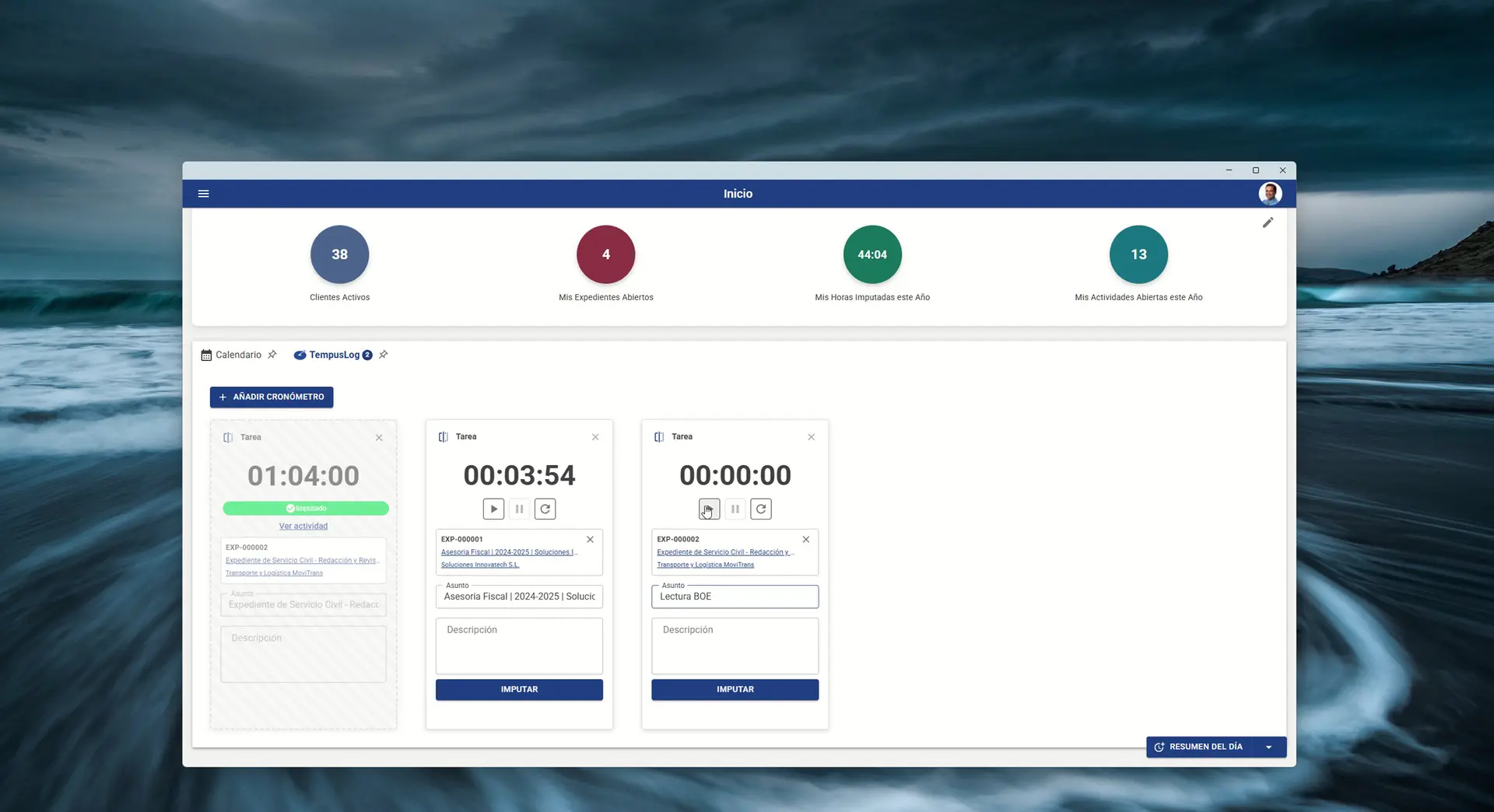
Task: Expand the Resumen del Día dropdown arrow
Action: pos(1269,747)
